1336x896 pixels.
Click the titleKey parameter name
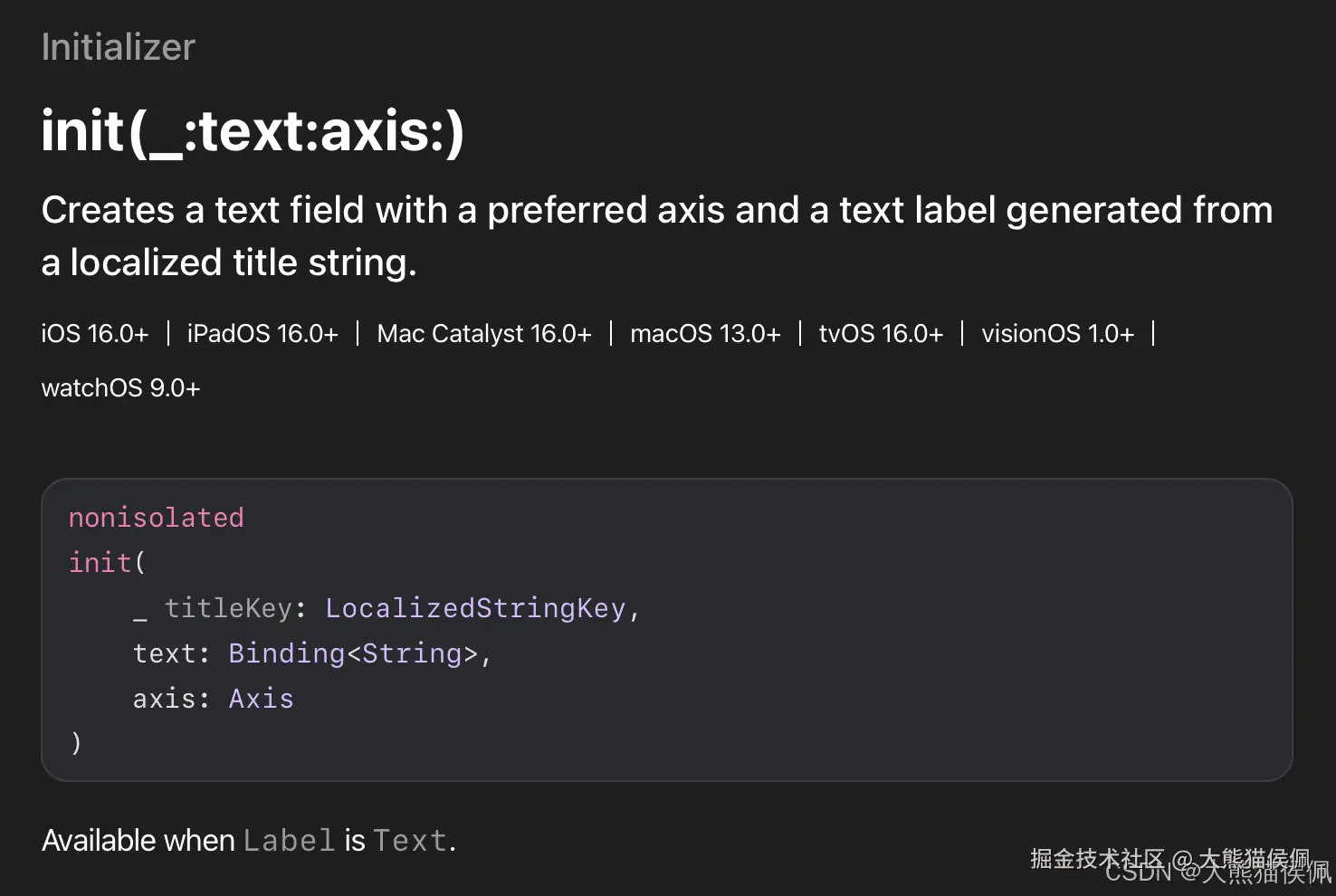[228, 608]
